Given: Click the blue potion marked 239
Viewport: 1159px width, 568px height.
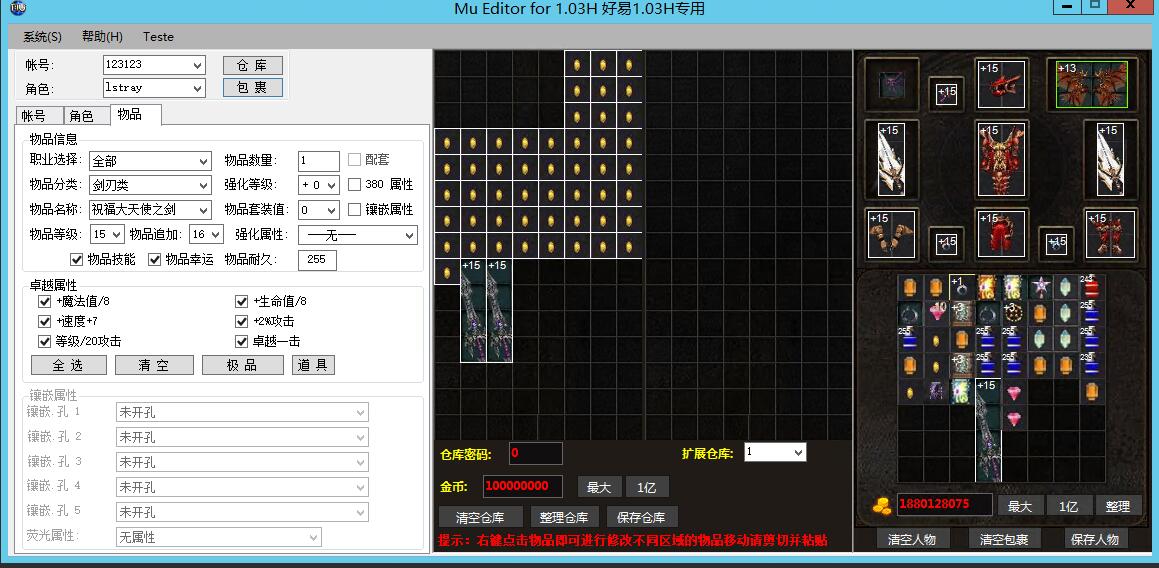Looking at the screenshot, I should tap(1091, 365).
